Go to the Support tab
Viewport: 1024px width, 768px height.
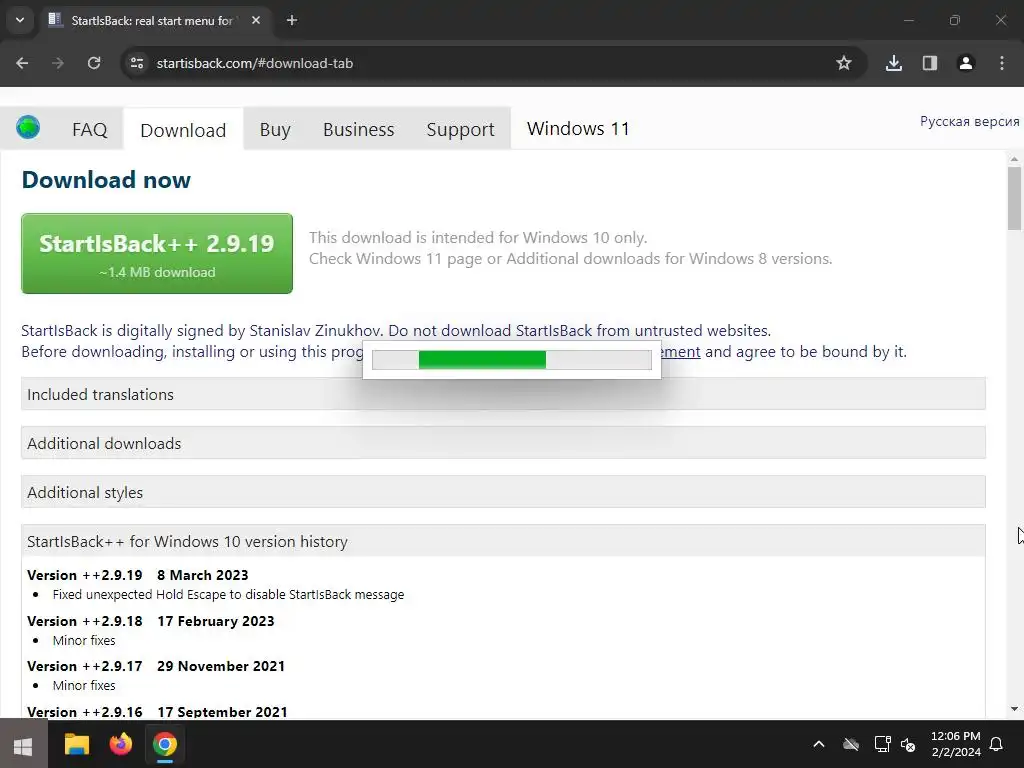(x=460, y=129)
